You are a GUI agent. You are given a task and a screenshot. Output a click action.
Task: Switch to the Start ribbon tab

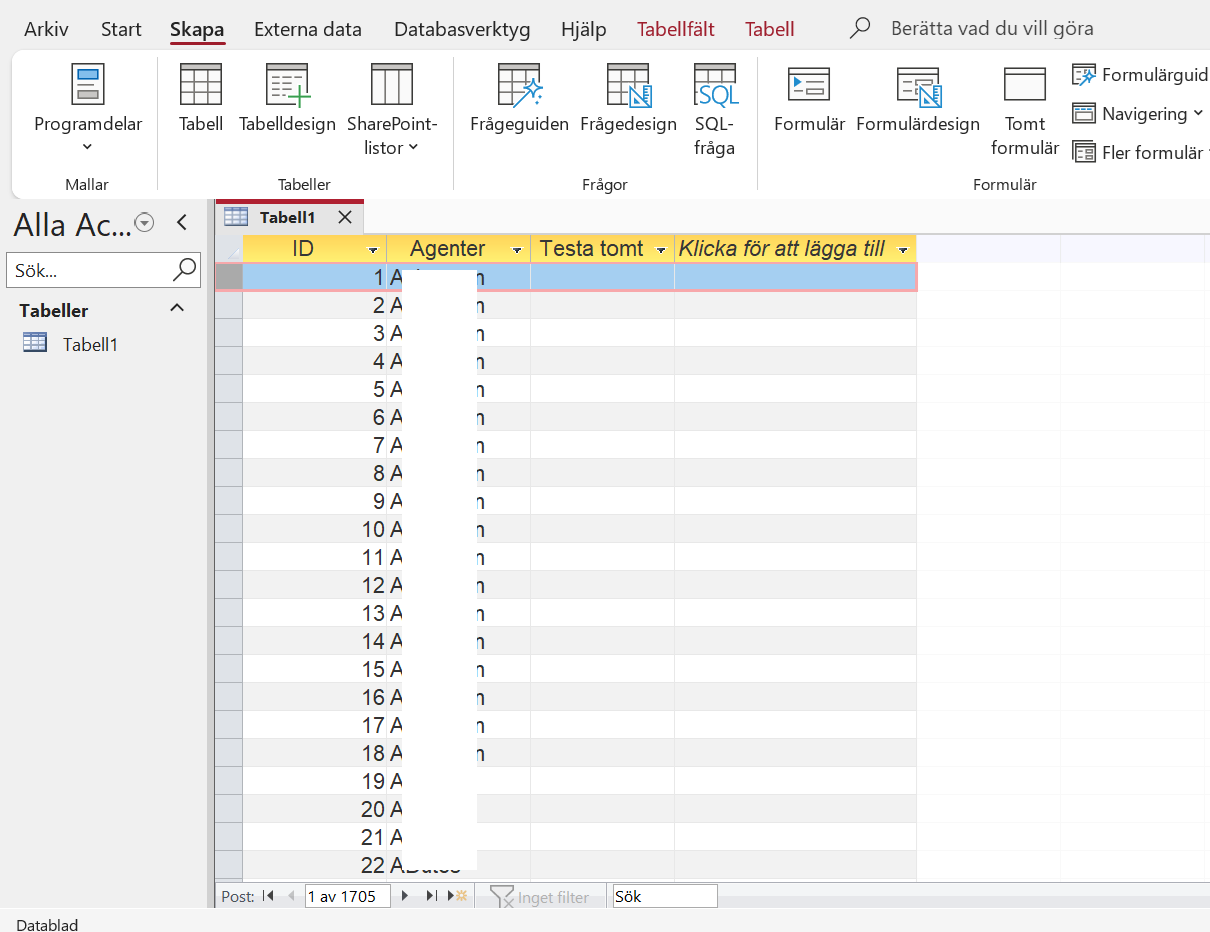(121, 29)
